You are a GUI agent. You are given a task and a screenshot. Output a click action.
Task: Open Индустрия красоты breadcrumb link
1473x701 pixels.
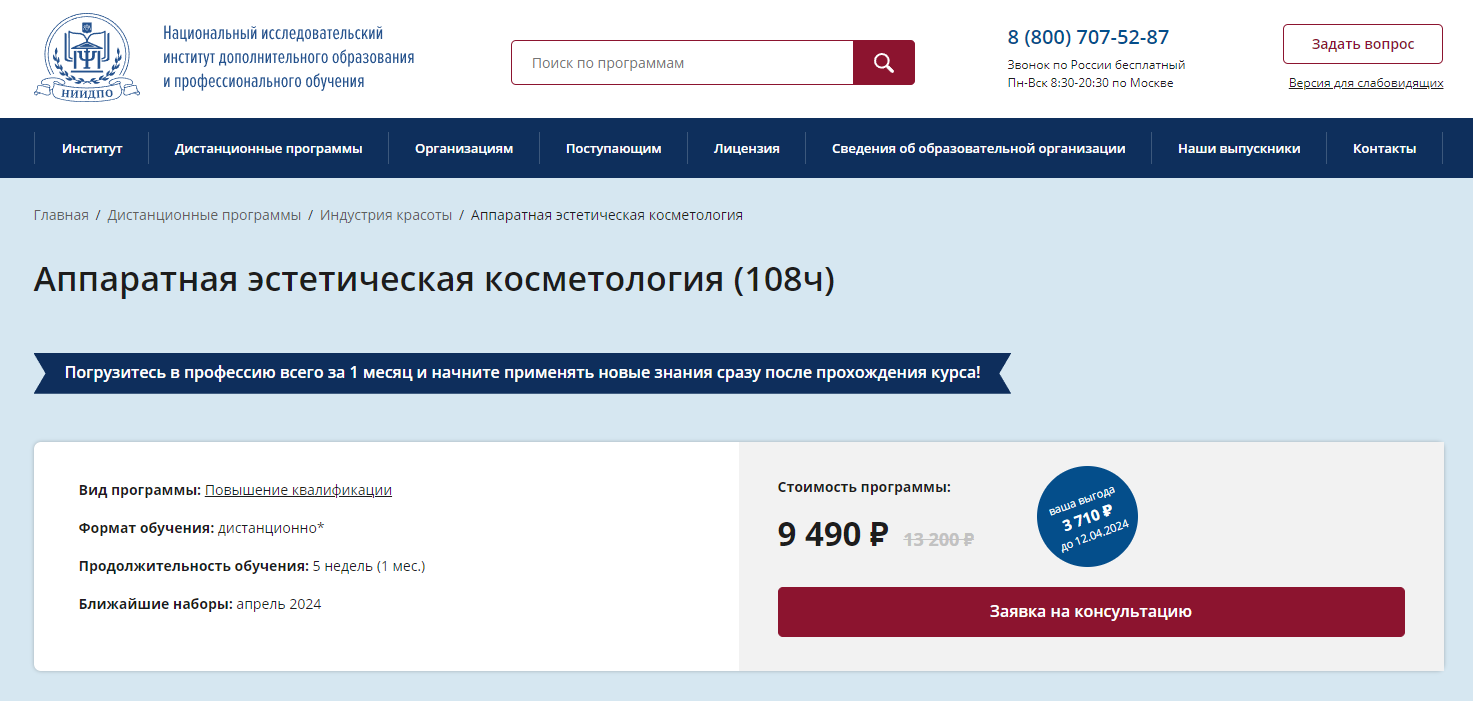[x=386, y=215]
